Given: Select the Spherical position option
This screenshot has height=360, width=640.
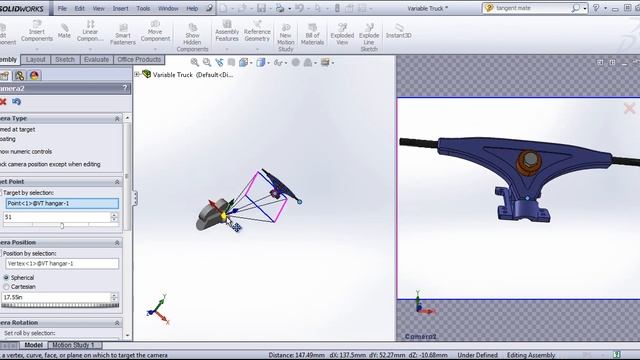Looking at the screenshot, I should point(6,278).
